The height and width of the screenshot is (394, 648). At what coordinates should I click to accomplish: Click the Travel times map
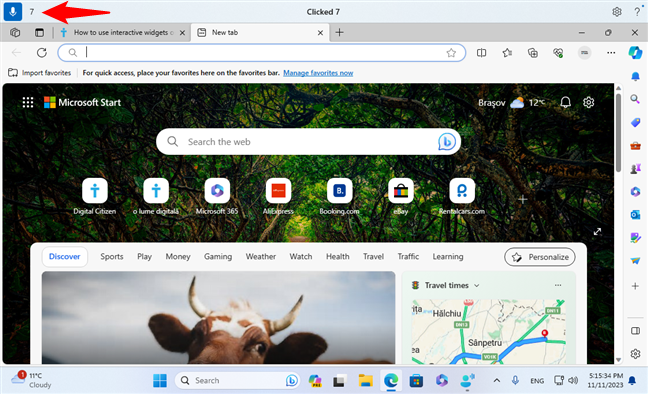tap(488, 332)
